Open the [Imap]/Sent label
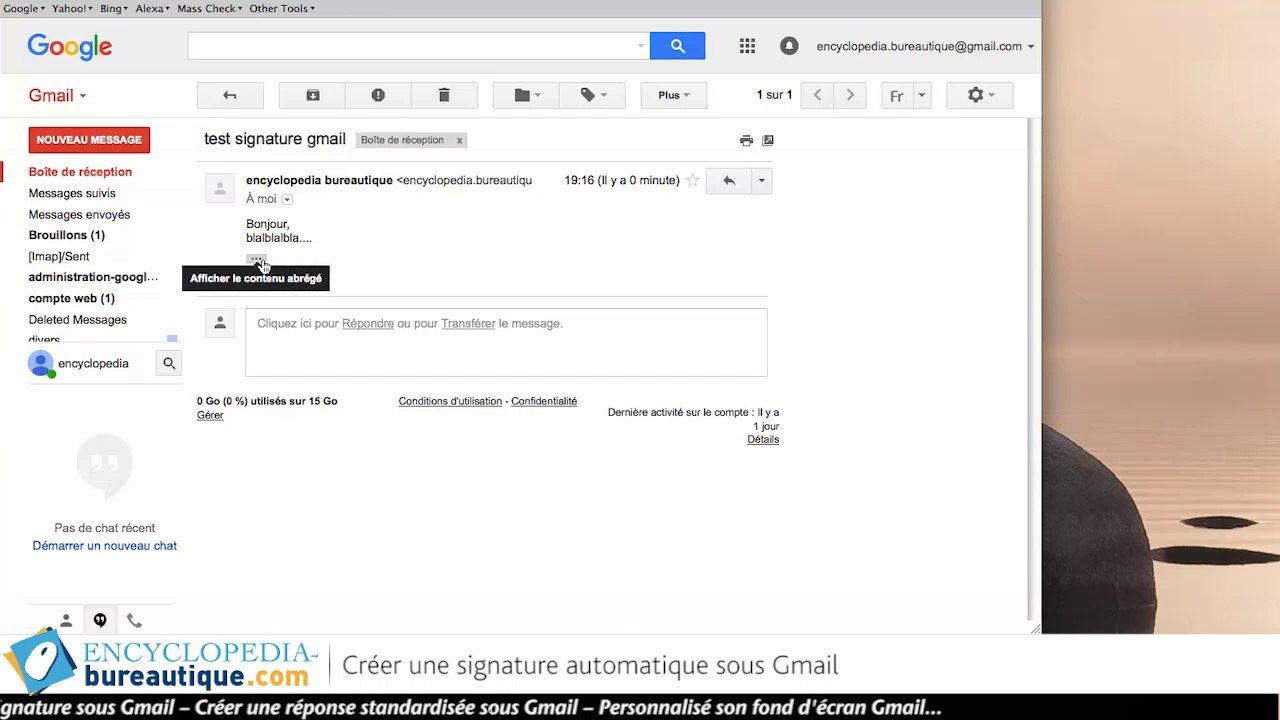The width and height of the screenshot is (1280, 720). point(59,256)
